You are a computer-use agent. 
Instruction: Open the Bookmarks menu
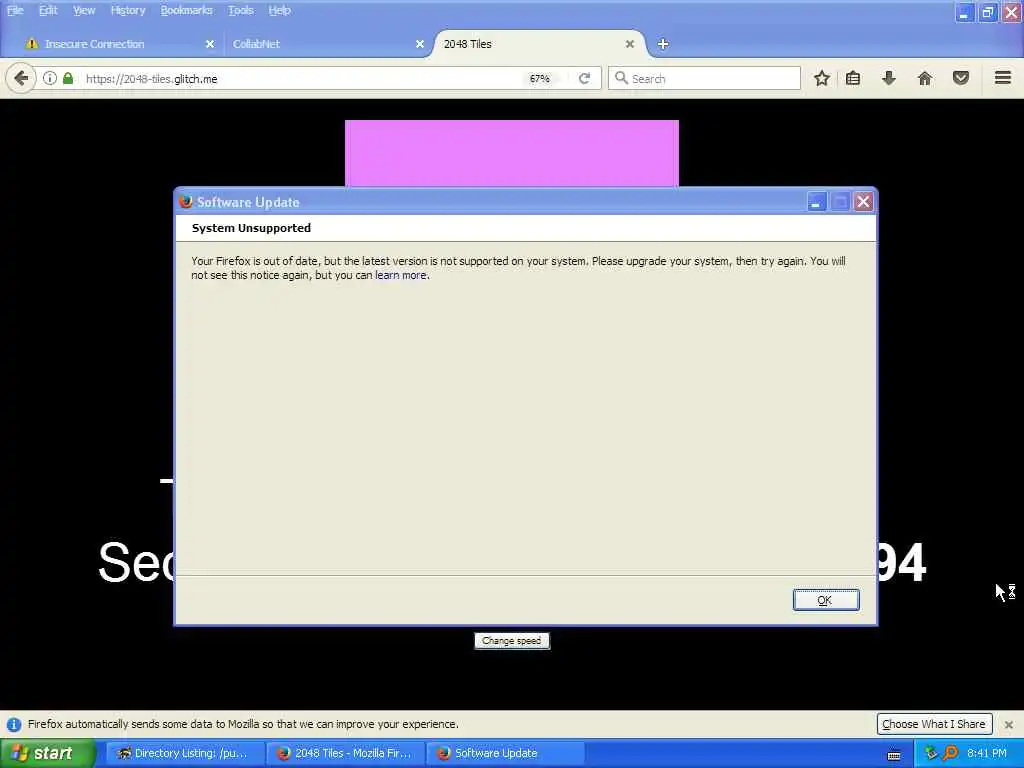click(x=186, y=10)
